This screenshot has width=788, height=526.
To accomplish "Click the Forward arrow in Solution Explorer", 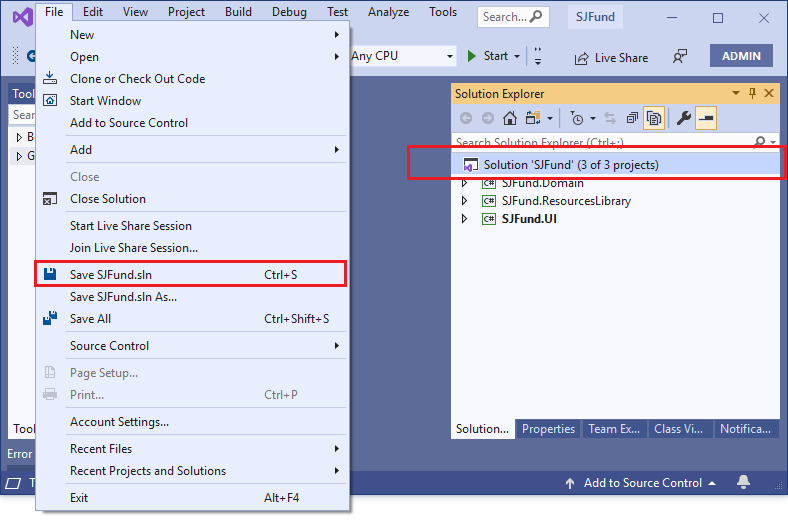I will point(487,118).
